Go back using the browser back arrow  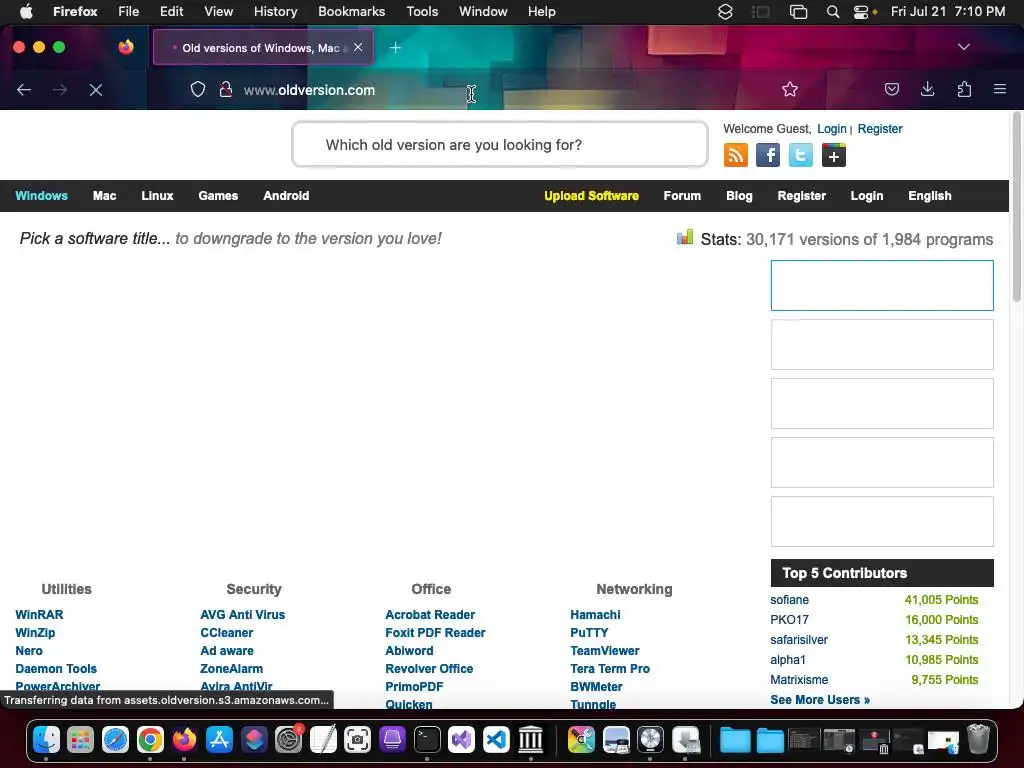[x=24, y=90]
